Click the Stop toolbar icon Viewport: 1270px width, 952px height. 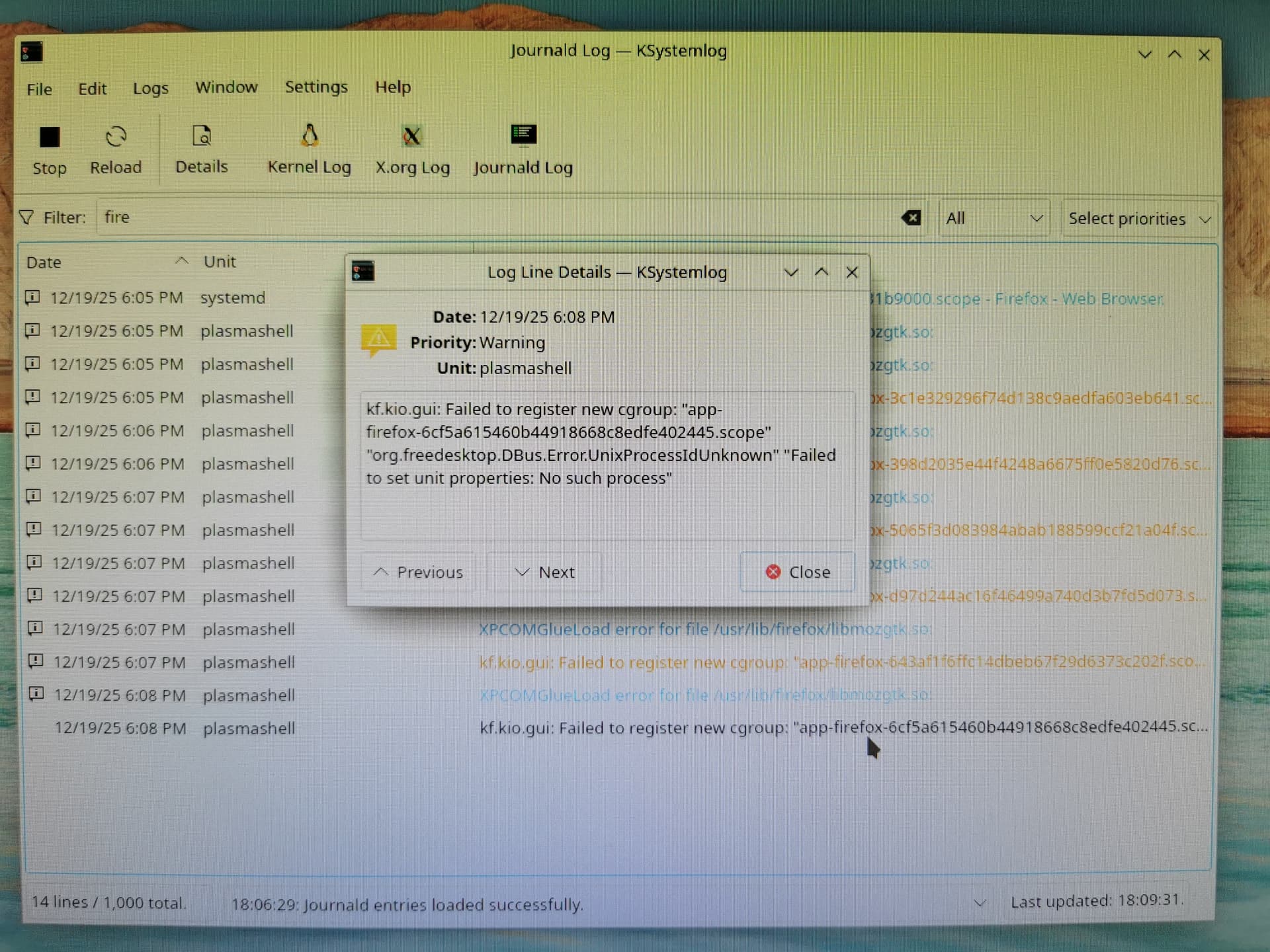(x=50, y=138)
